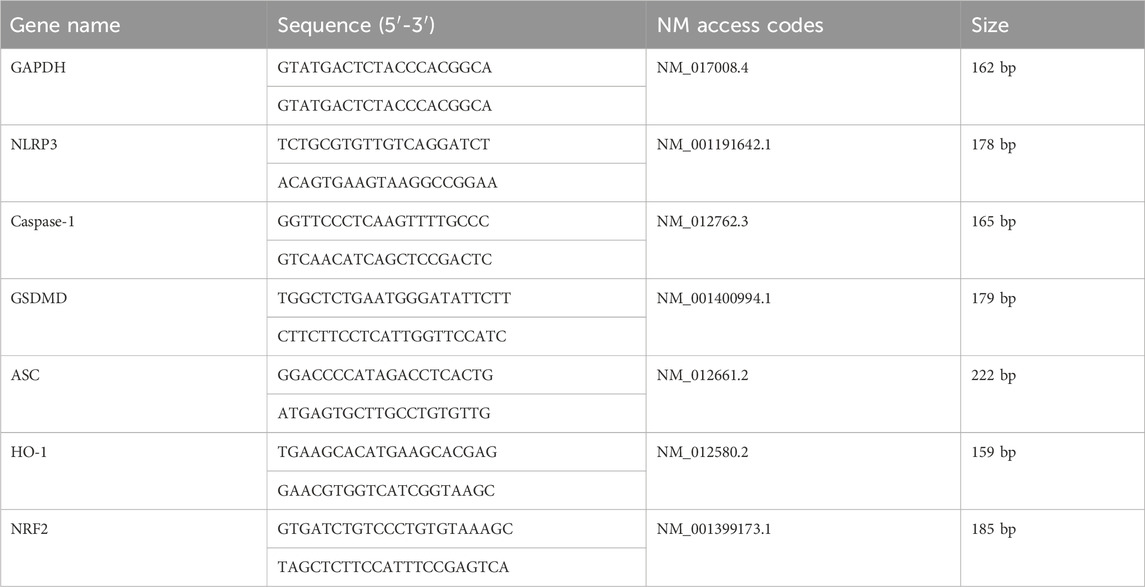1145x587 pixels.
Task: Click the Gene name column header
Action: [64, 25]
